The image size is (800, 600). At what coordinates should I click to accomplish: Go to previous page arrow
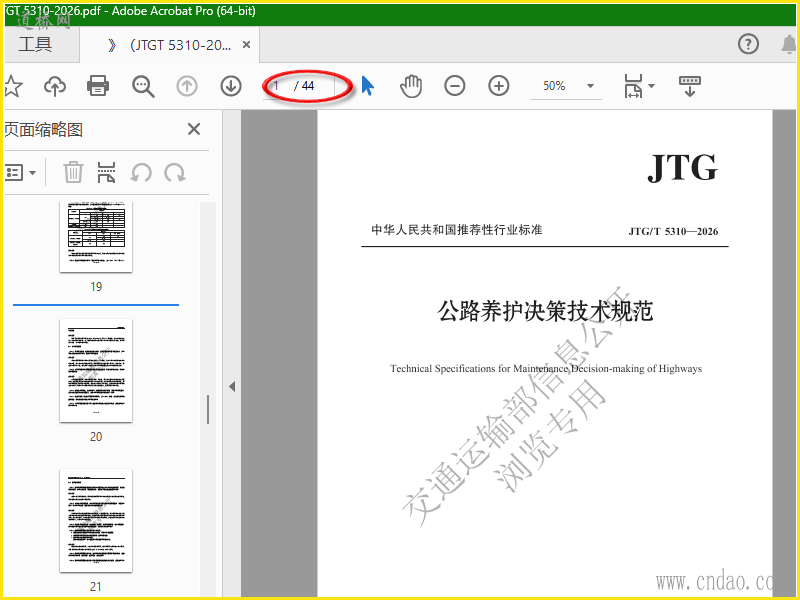pyautogui.click(x=187, y=86)
